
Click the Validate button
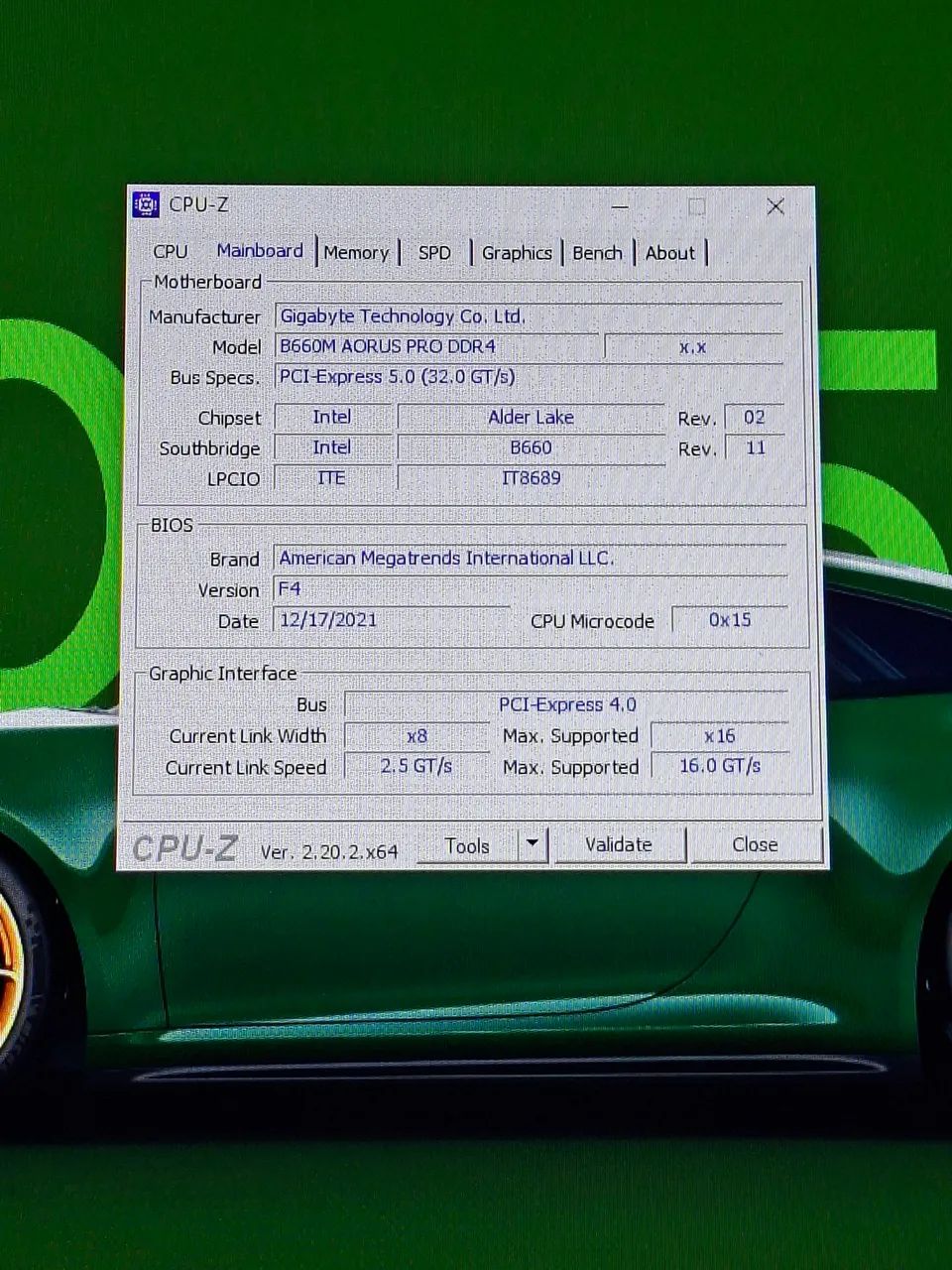pyautogui.click(x=619, y=845)
